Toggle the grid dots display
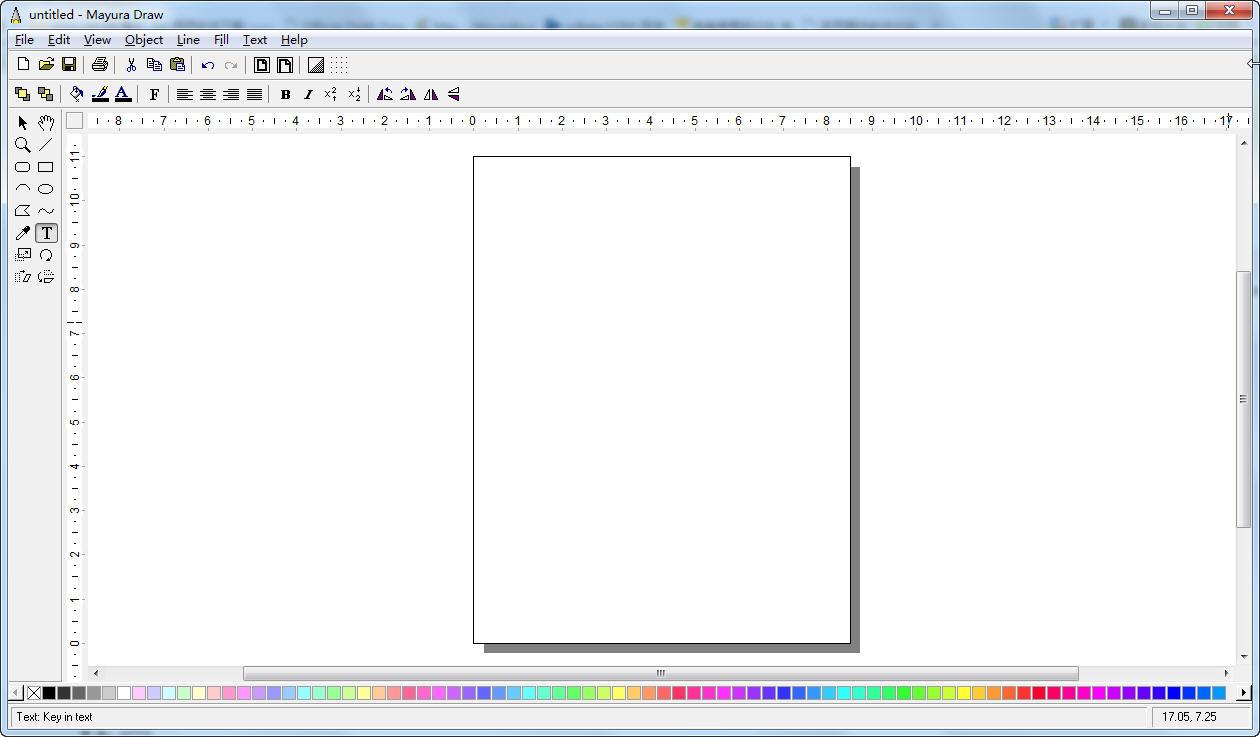 click(x=339, y=65)
